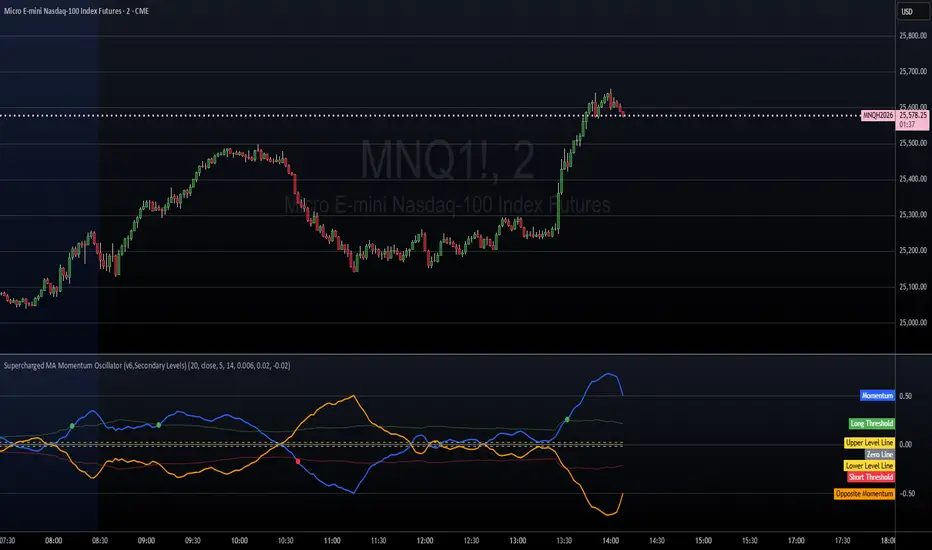932x550 pixels.
Task: Click the green long signal dot near 13:30
Action: click(x=567, y=420)
